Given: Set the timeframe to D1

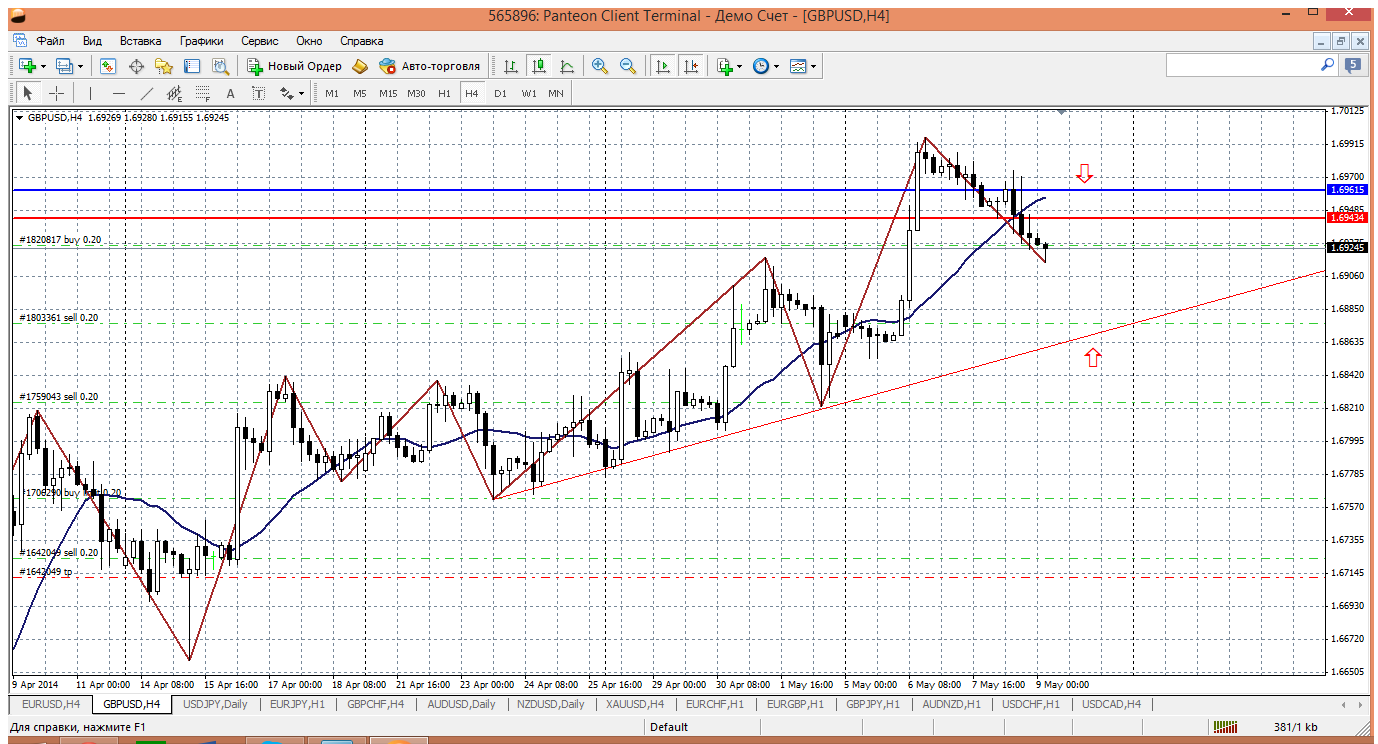Looking at the screenshot, I should coord(500,93).
